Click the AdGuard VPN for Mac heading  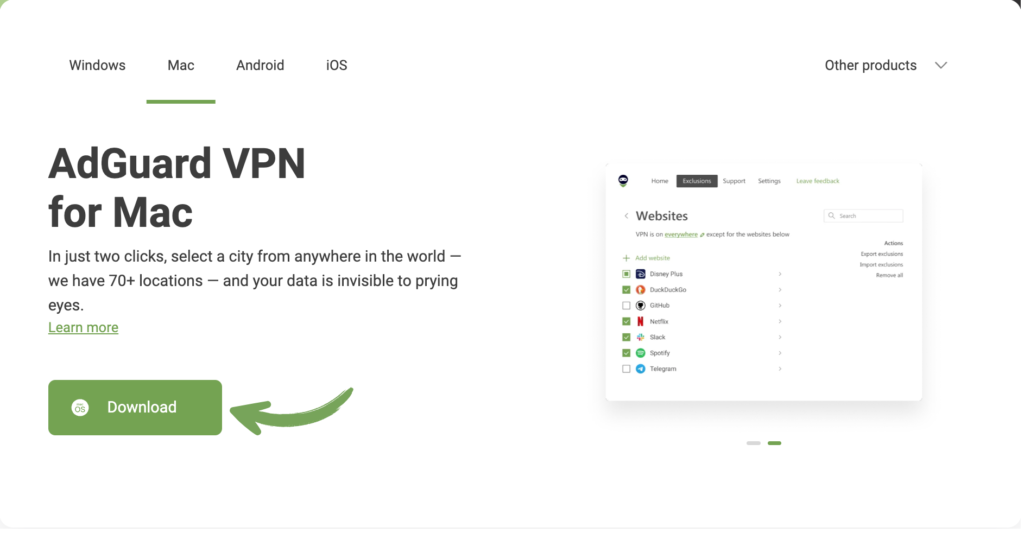(x=177, y=187)
